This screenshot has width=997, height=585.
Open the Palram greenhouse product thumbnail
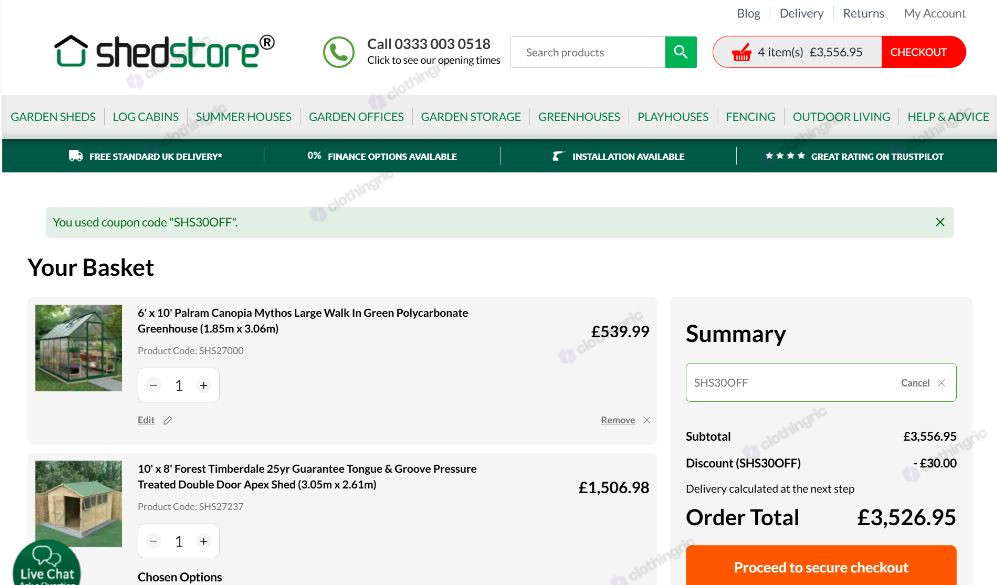pyautogui.click(x=78, y=348)
